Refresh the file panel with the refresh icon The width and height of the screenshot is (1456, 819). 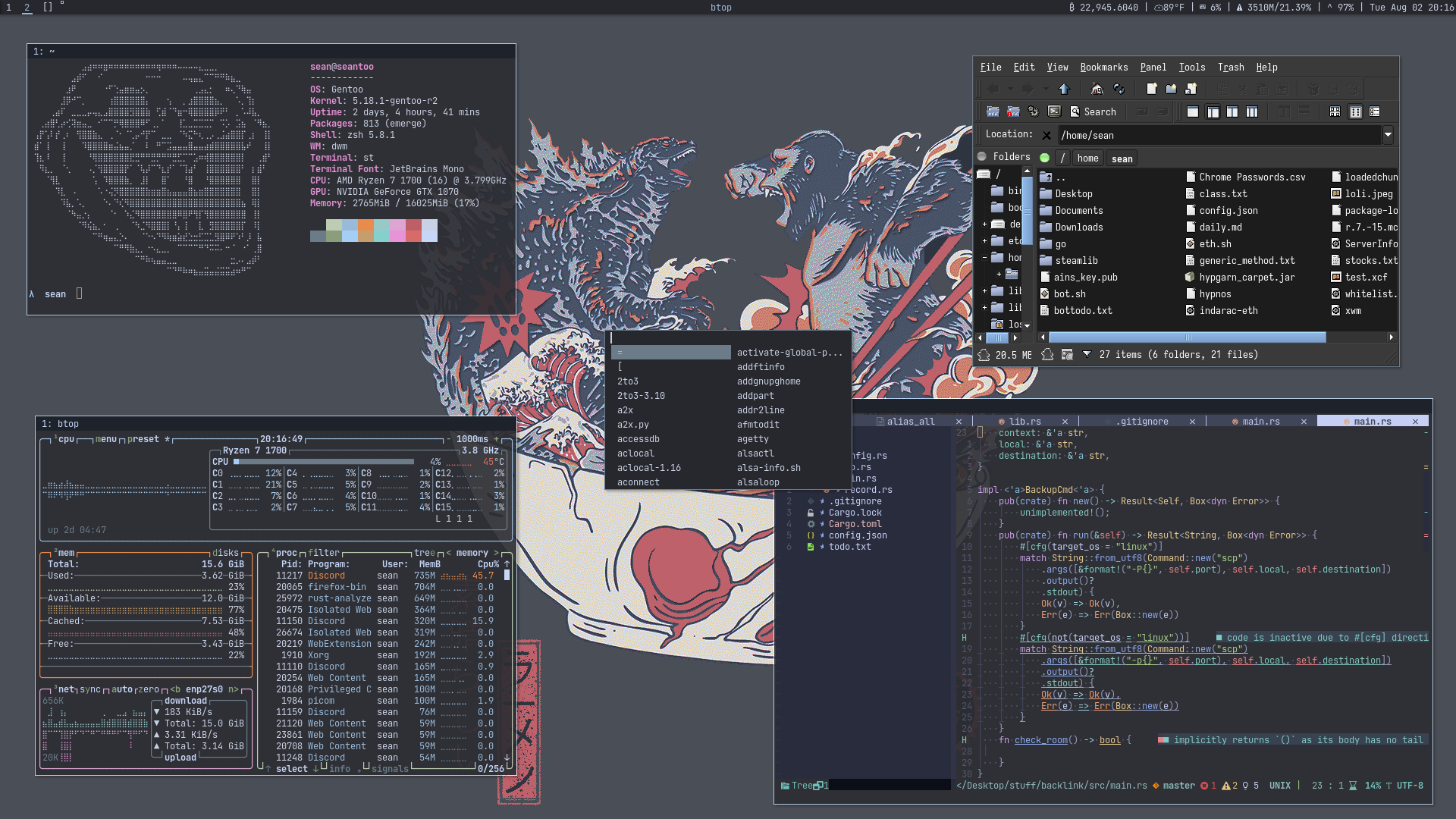pyautogui.click(x=1119, y=89)
